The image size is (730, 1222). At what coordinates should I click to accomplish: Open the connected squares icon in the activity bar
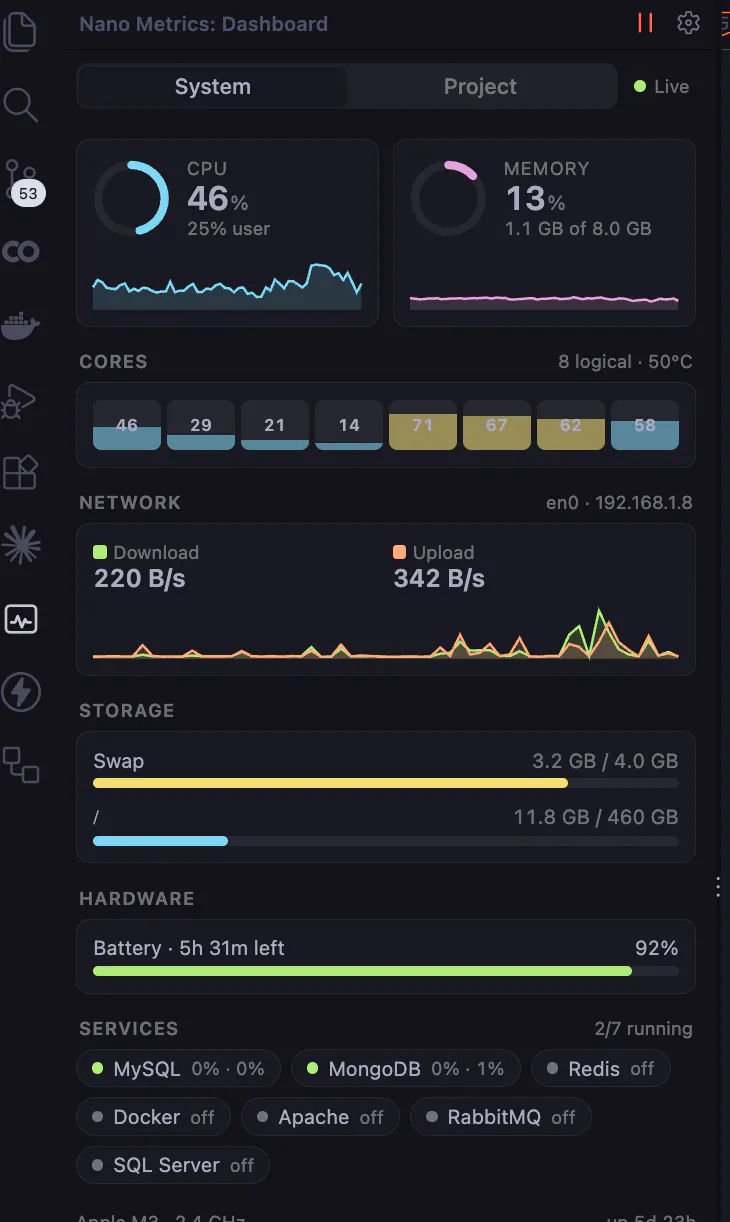point(21,765)
